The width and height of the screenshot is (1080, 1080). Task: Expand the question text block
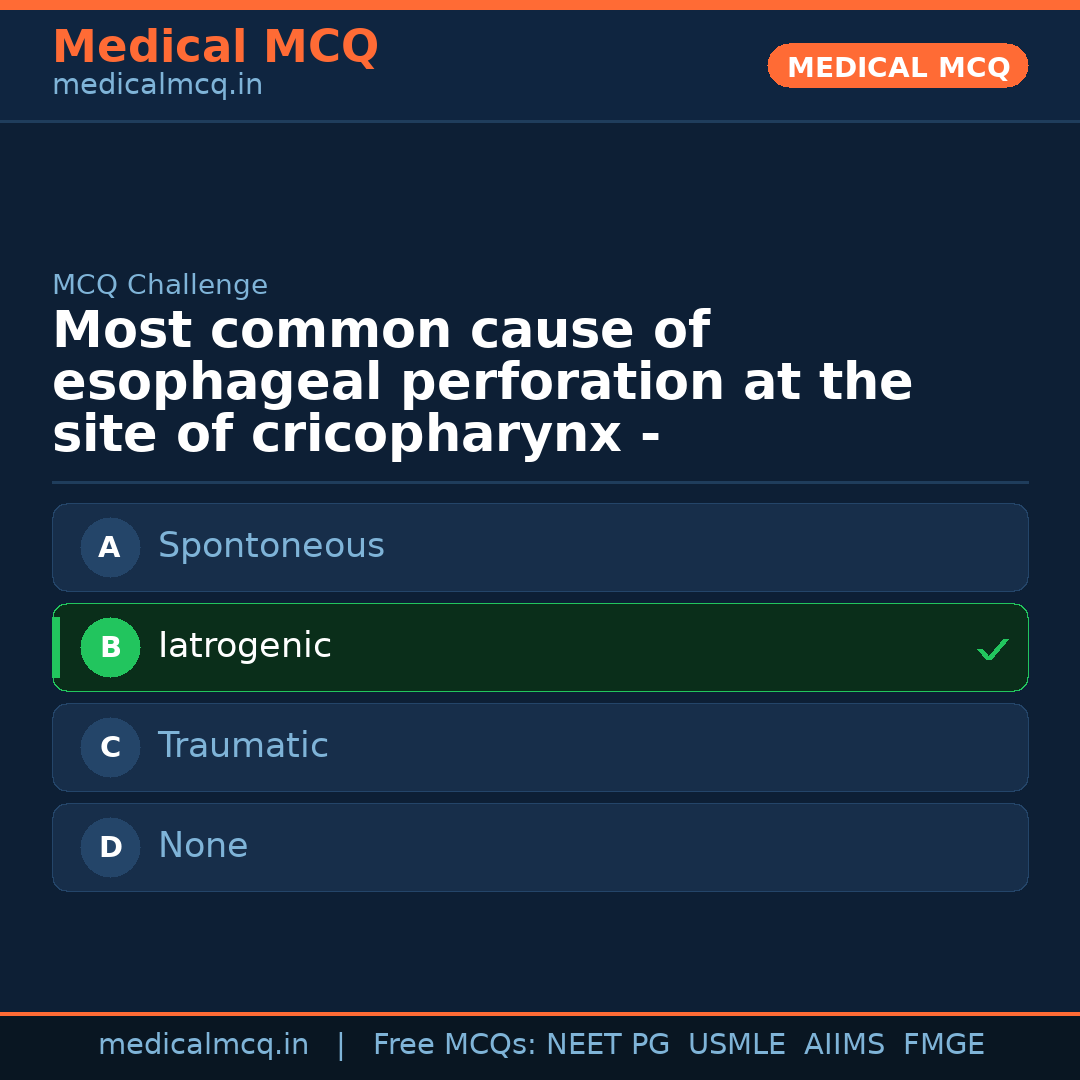[x=483, y=381]
